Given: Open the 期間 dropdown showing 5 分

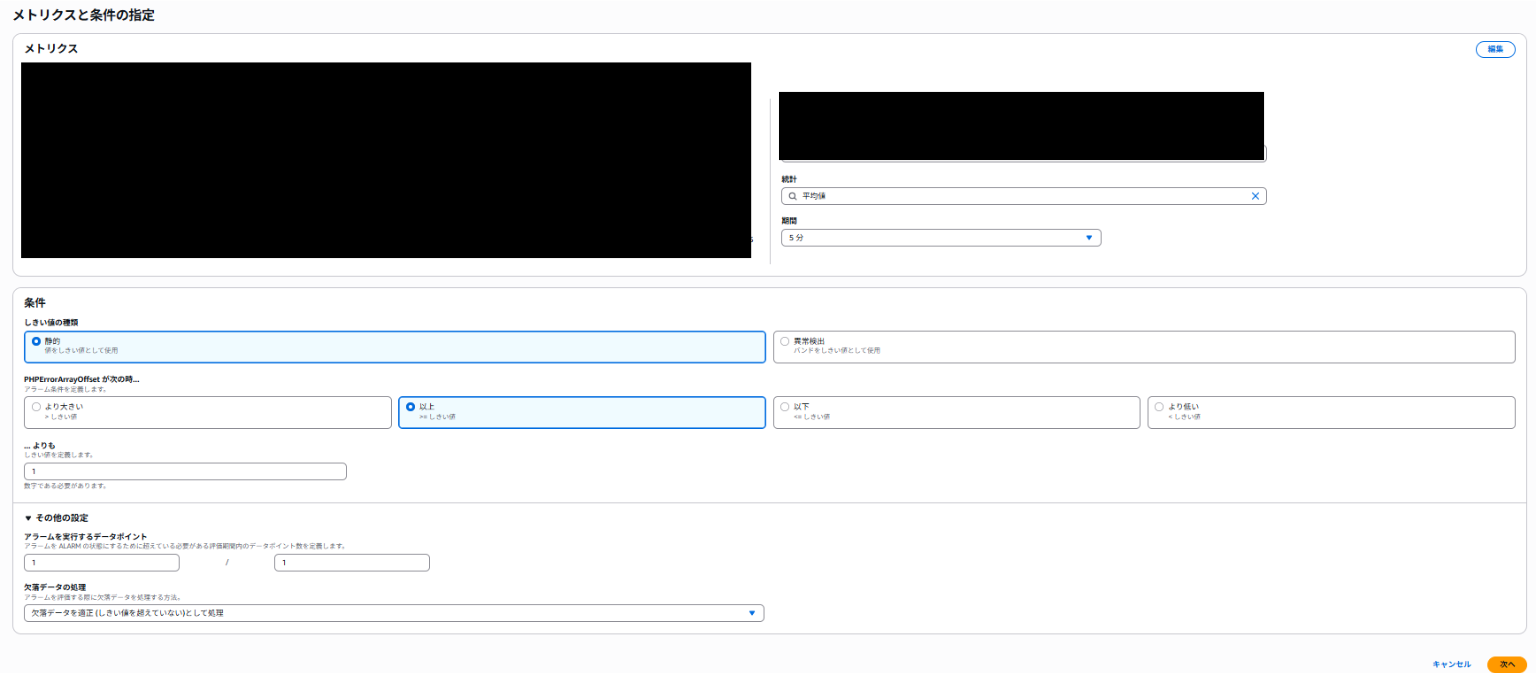Looking at the screenshot, I should (x=940, y=238).
